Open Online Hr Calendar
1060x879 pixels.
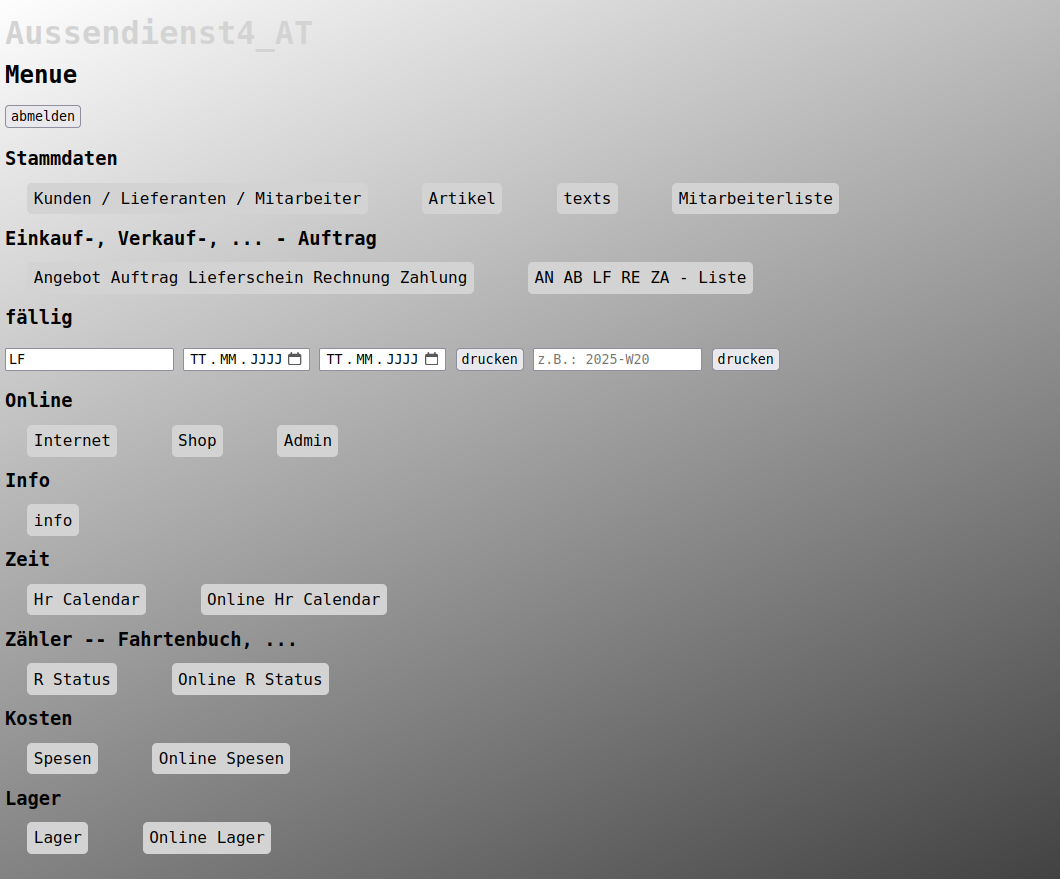click(x=293, y=600)
